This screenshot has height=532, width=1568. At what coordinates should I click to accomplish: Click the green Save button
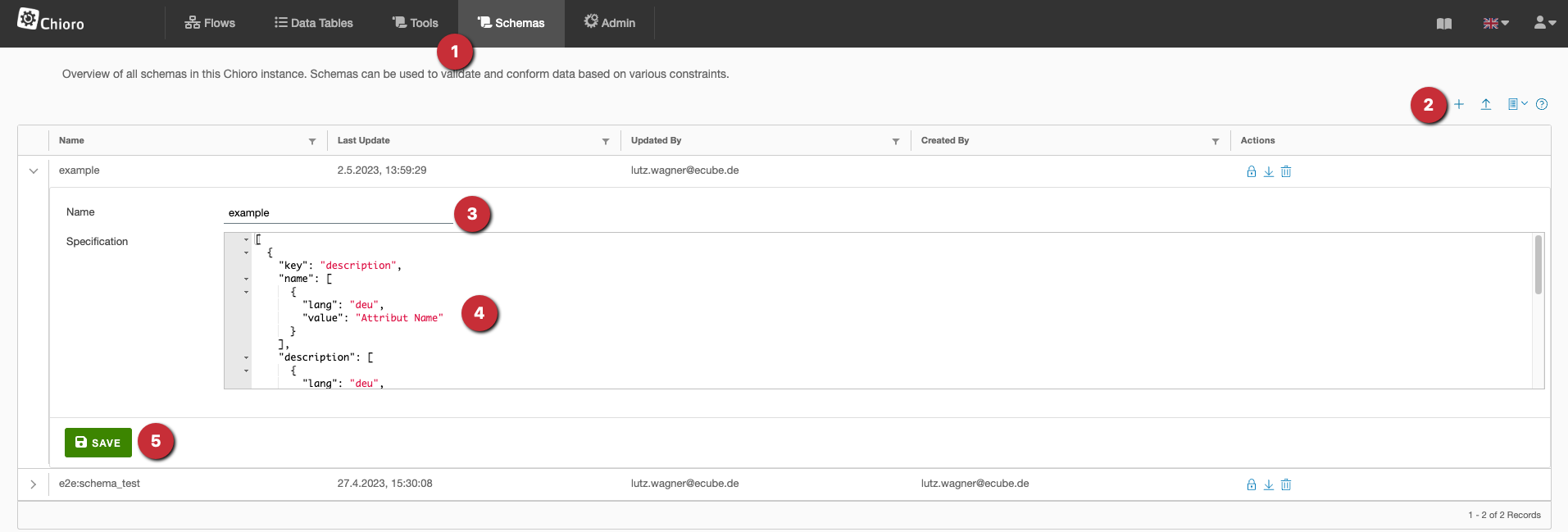[x=98, y=443]
